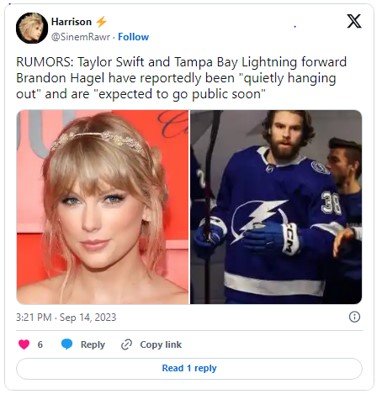The width and height of the screenshot is (382, 394).
Task: Click the chain link icon beside Copy link
Action: [x=126, y=344]
